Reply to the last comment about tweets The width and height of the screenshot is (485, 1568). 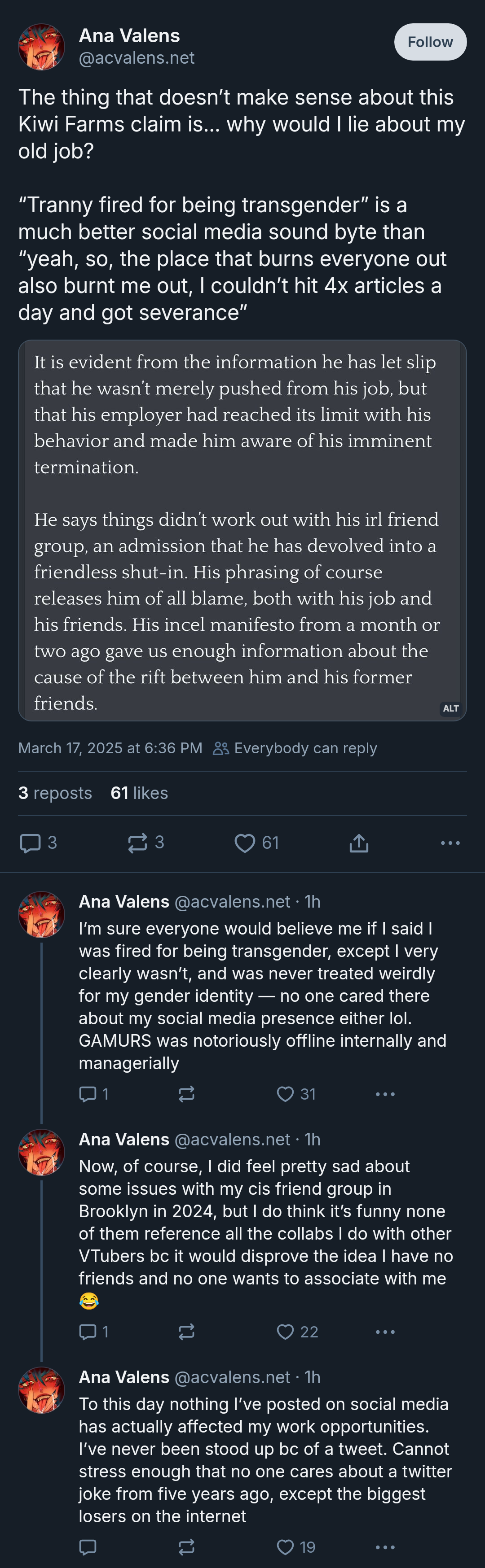click(x=88, y=1547)
